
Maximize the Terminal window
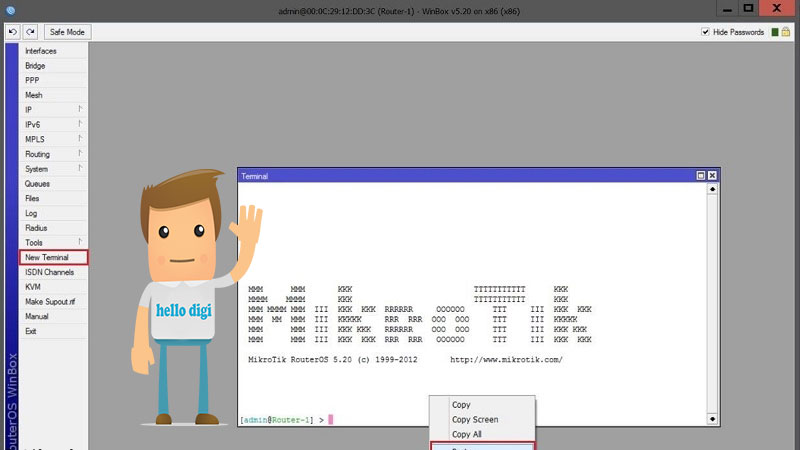pos(701,176)
